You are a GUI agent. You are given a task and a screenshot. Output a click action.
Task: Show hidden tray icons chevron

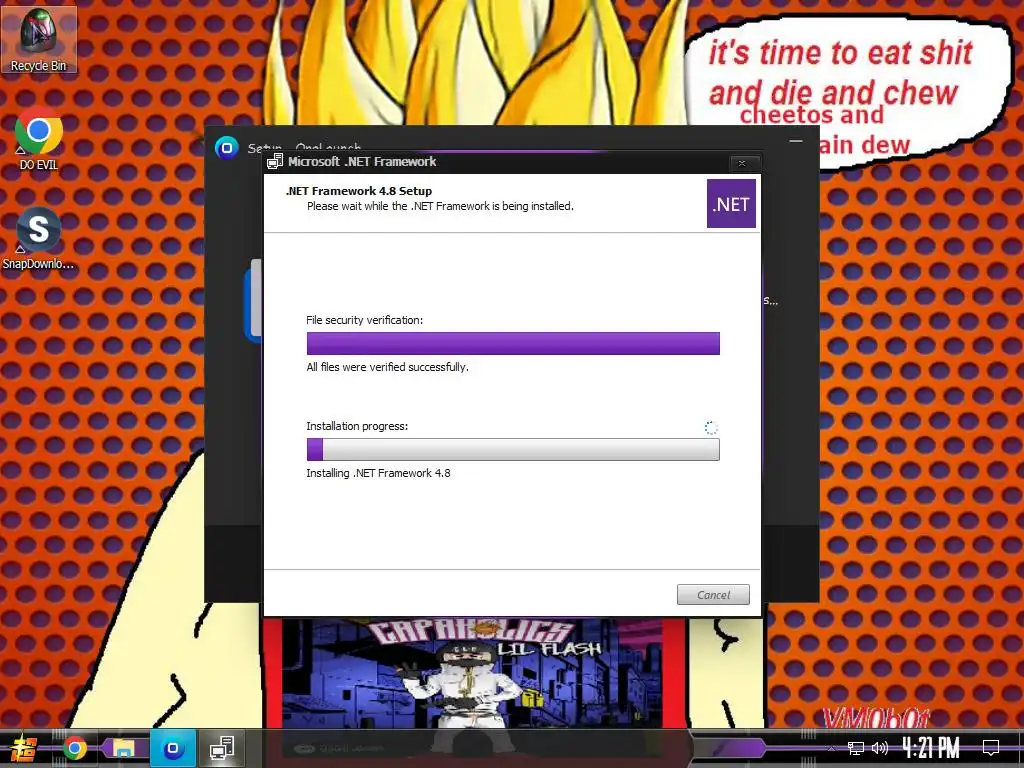coord(831,748)
